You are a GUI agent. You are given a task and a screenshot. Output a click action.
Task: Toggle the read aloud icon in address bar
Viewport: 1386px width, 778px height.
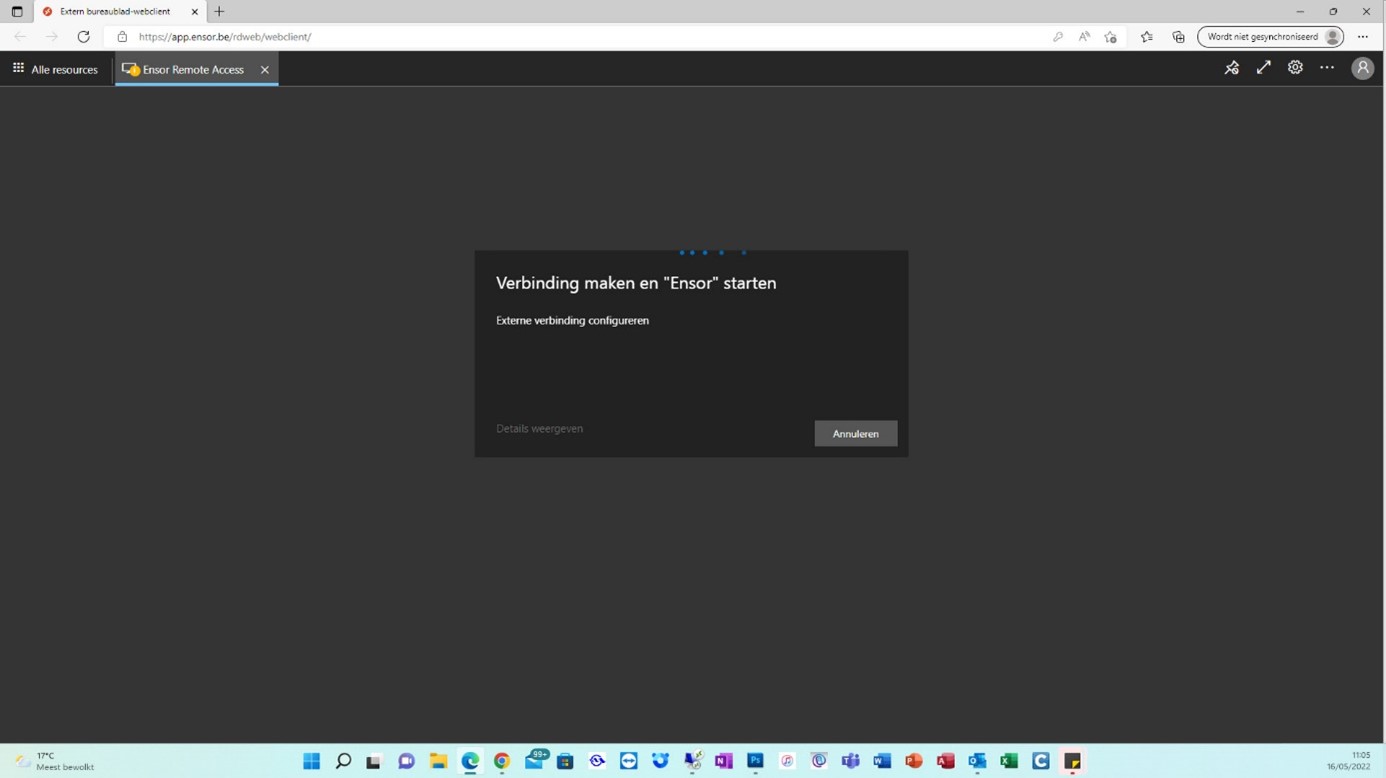pos(1084,37)
